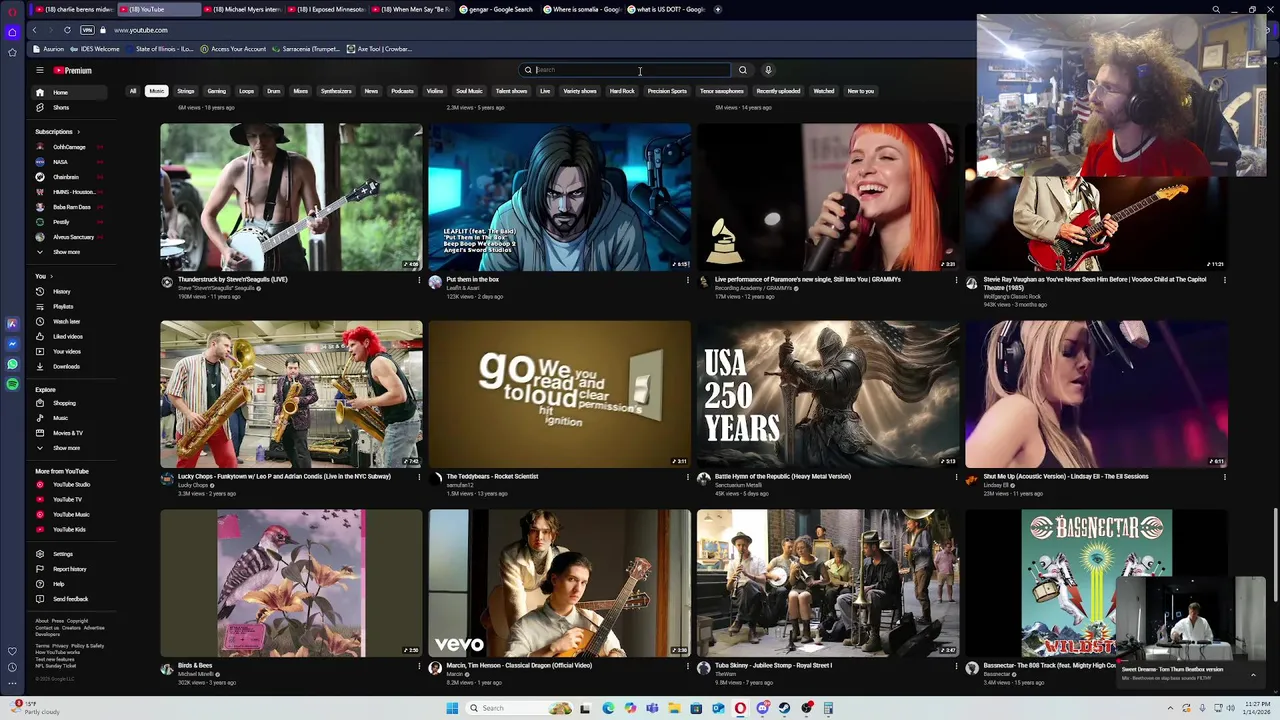The height and width of the screenshot is (720, 1280).
Task: Open the You section chevron
Action: click(51, 276)
